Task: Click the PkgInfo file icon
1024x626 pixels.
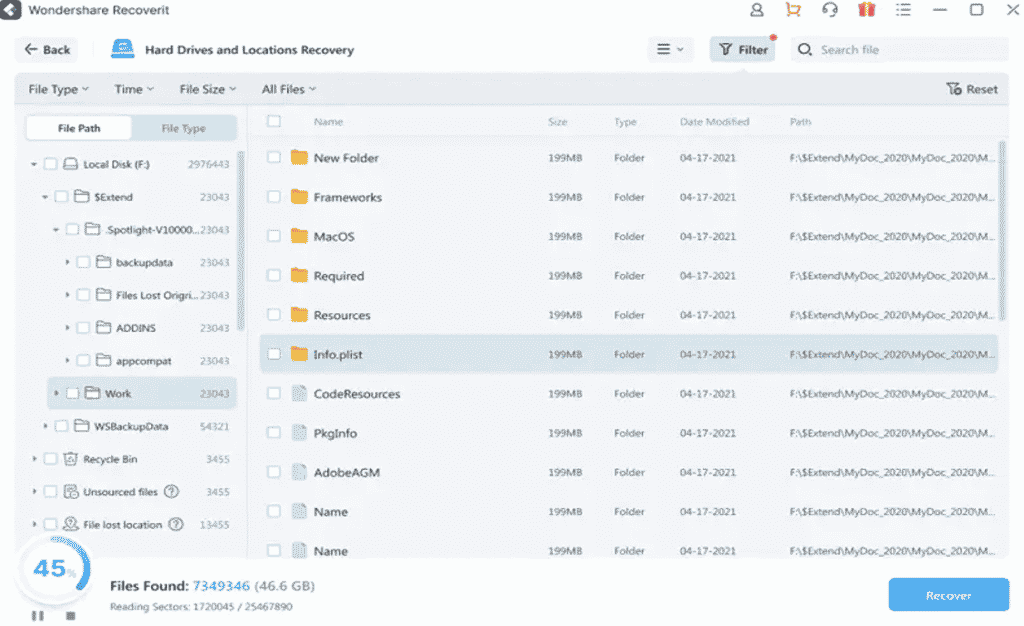Action: click(299, 433)
